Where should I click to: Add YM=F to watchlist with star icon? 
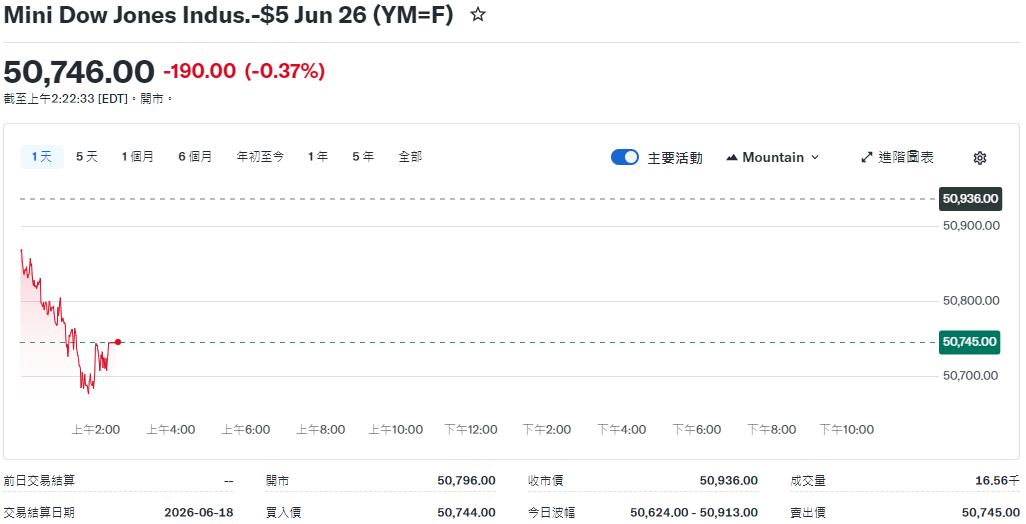click(478, 14)
